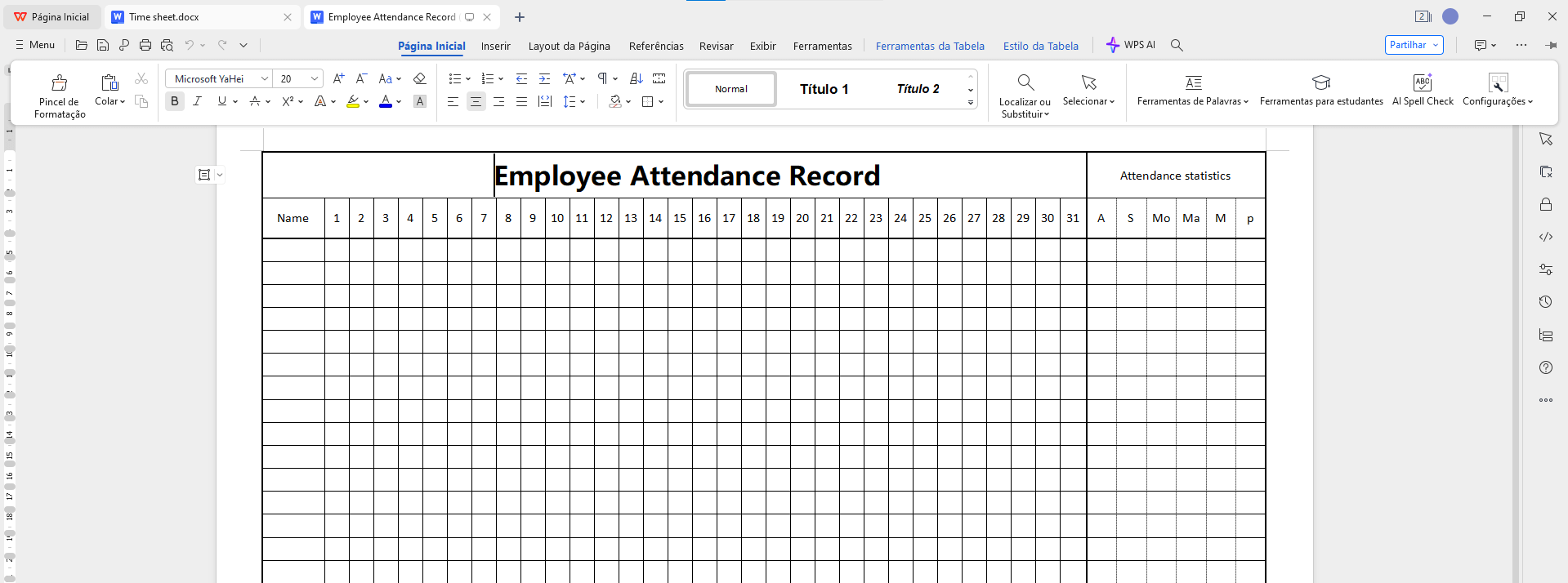Click the save icon in quick toolbar
This screenshot has height=583, width=1568.
point(103,45)
